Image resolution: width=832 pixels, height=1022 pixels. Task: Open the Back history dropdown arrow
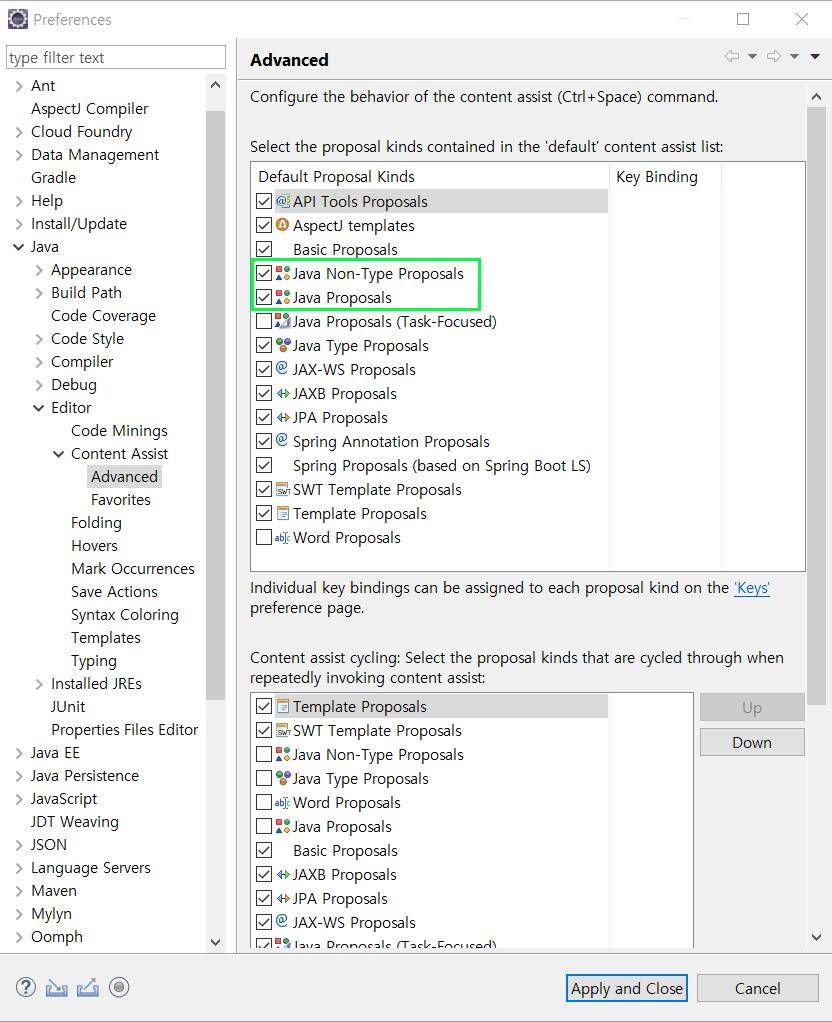[752, 57]
